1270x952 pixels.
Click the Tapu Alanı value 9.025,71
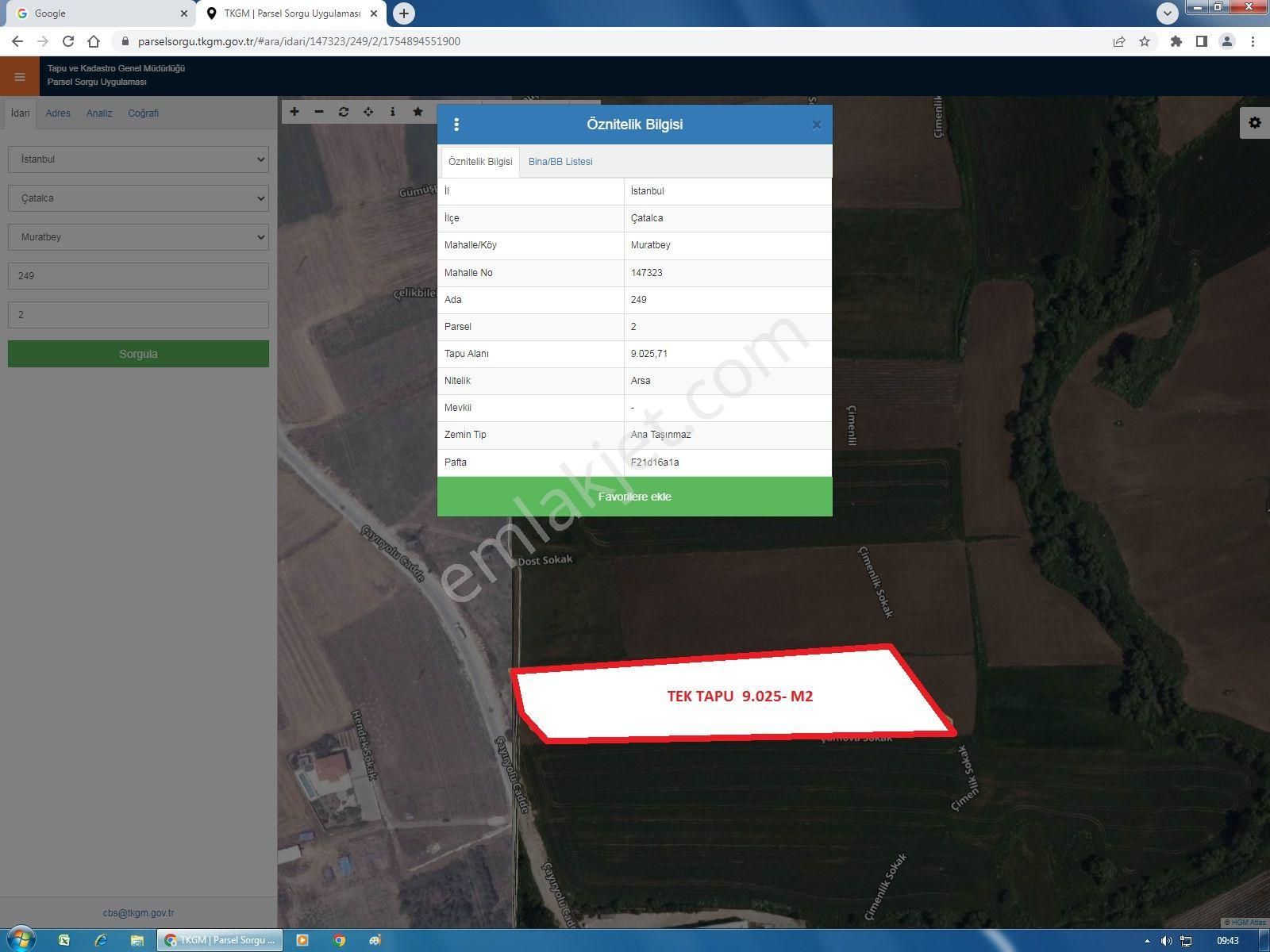tap(649, 354)
